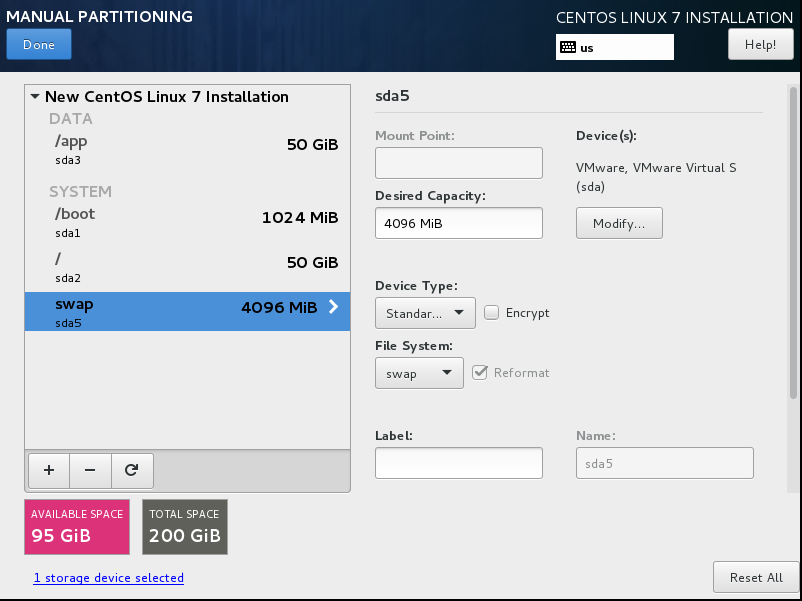Click the vertical scrollbar on the right panel
This screenshot has height=601, width=802.
pyautogui.click(x=793, y=243)
